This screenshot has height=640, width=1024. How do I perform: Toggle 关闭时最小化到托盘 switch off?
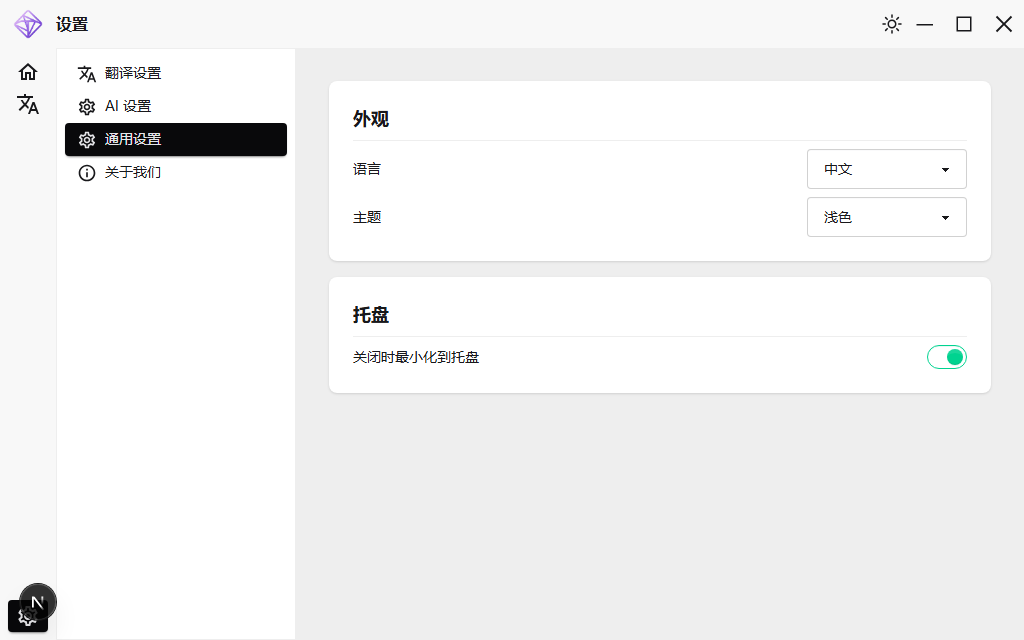coord(946,357)
